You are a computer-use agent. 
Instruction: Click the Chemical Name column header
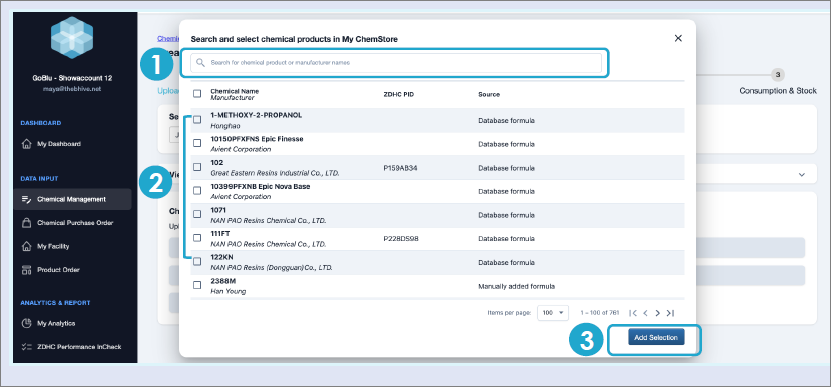234,91
